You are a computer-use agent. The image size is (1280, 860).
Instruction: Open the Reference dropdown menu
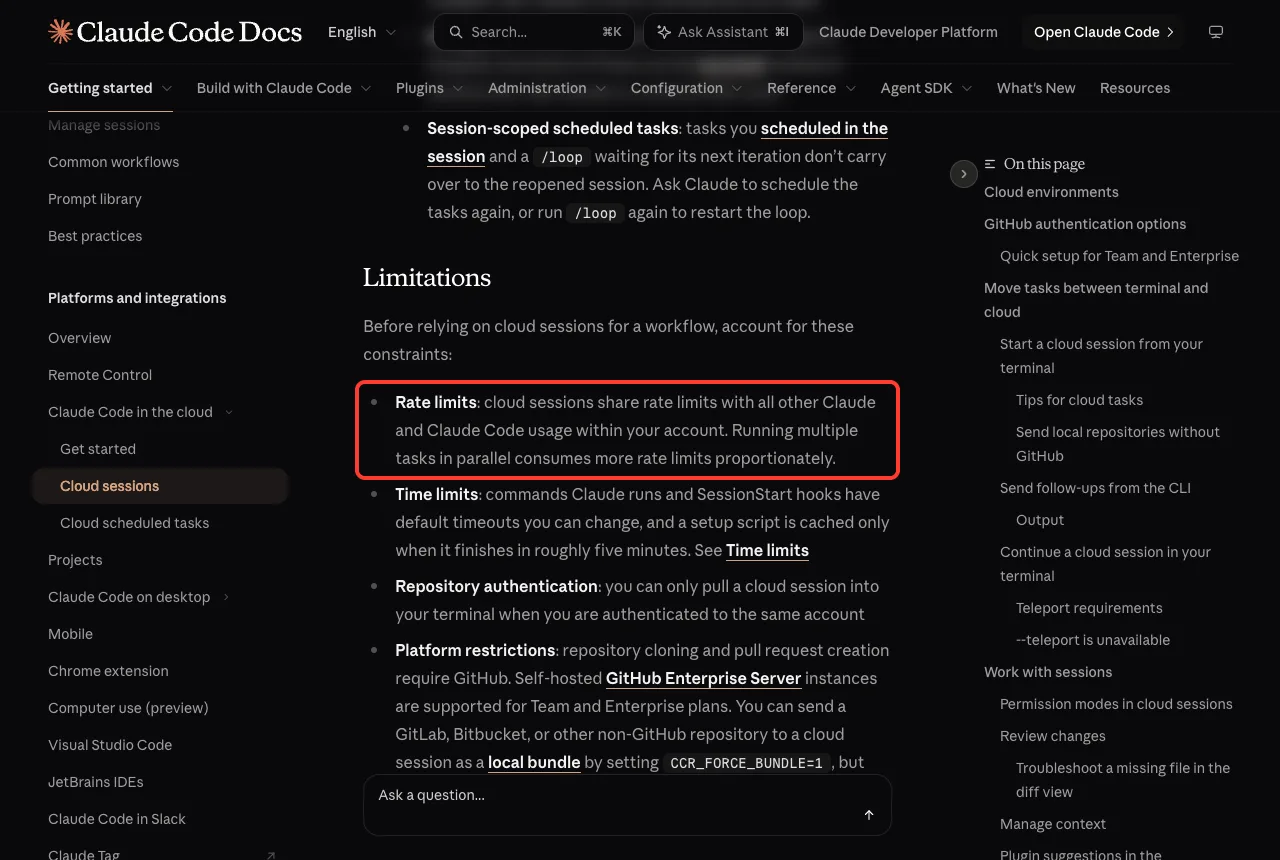(812, 88)
